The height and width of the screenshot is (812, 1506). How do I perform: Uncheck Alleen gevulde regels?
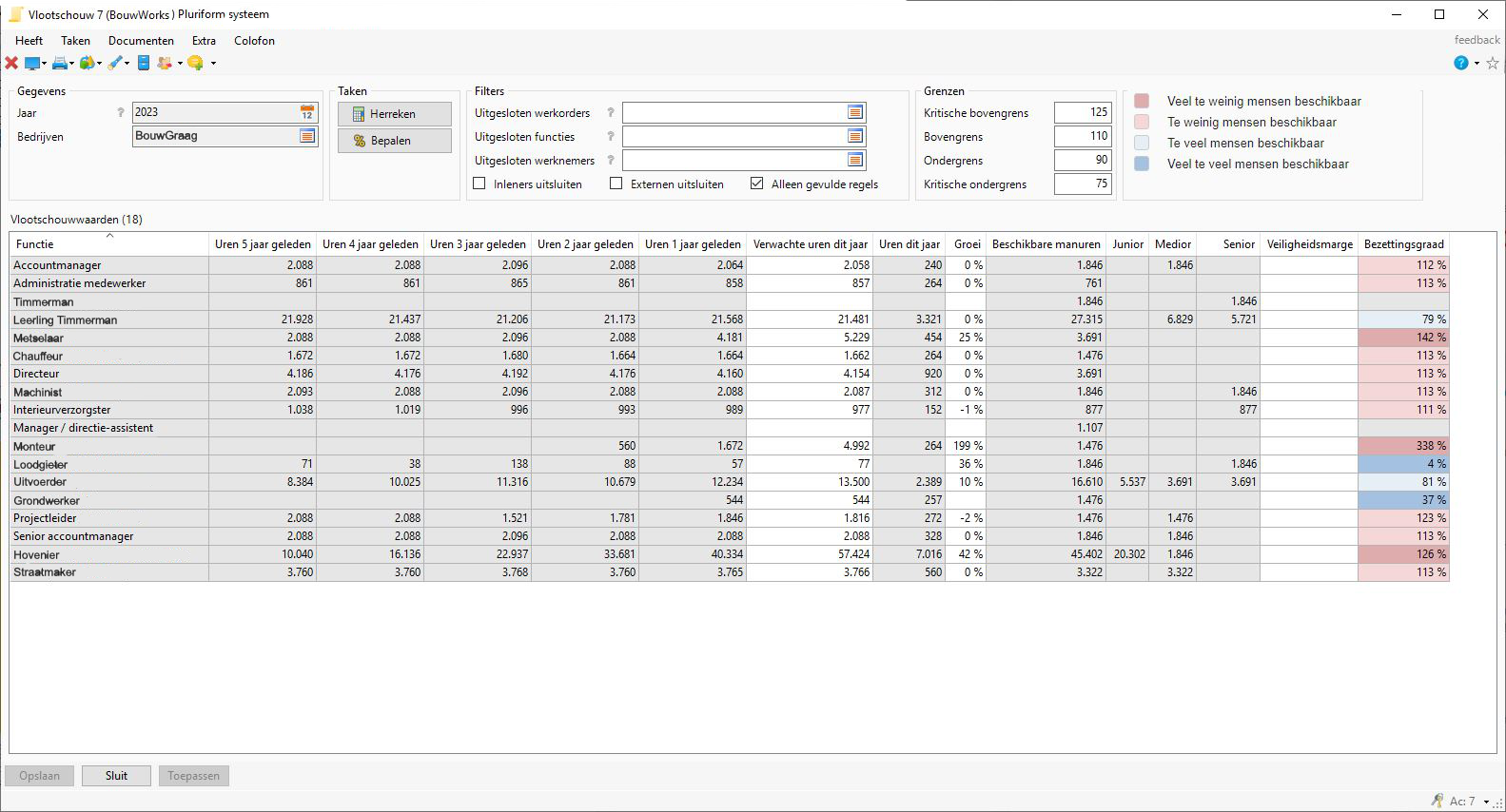pos(756,184)
